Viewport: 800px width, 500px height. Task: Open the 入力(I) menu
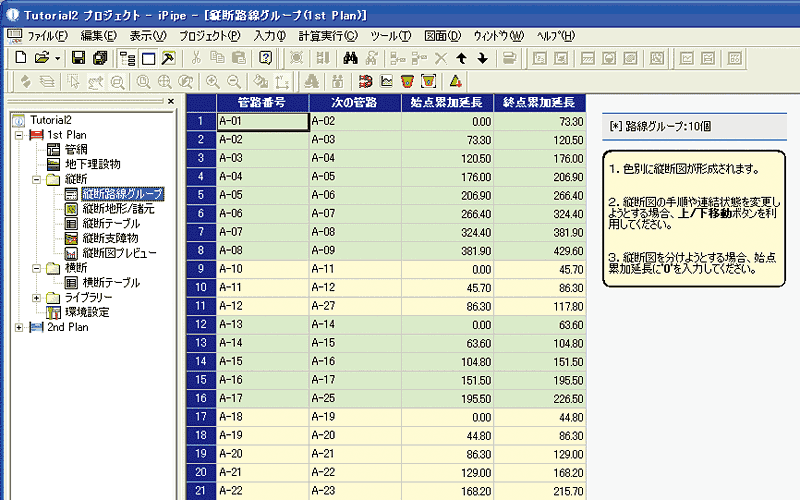[x=270, y=36]
